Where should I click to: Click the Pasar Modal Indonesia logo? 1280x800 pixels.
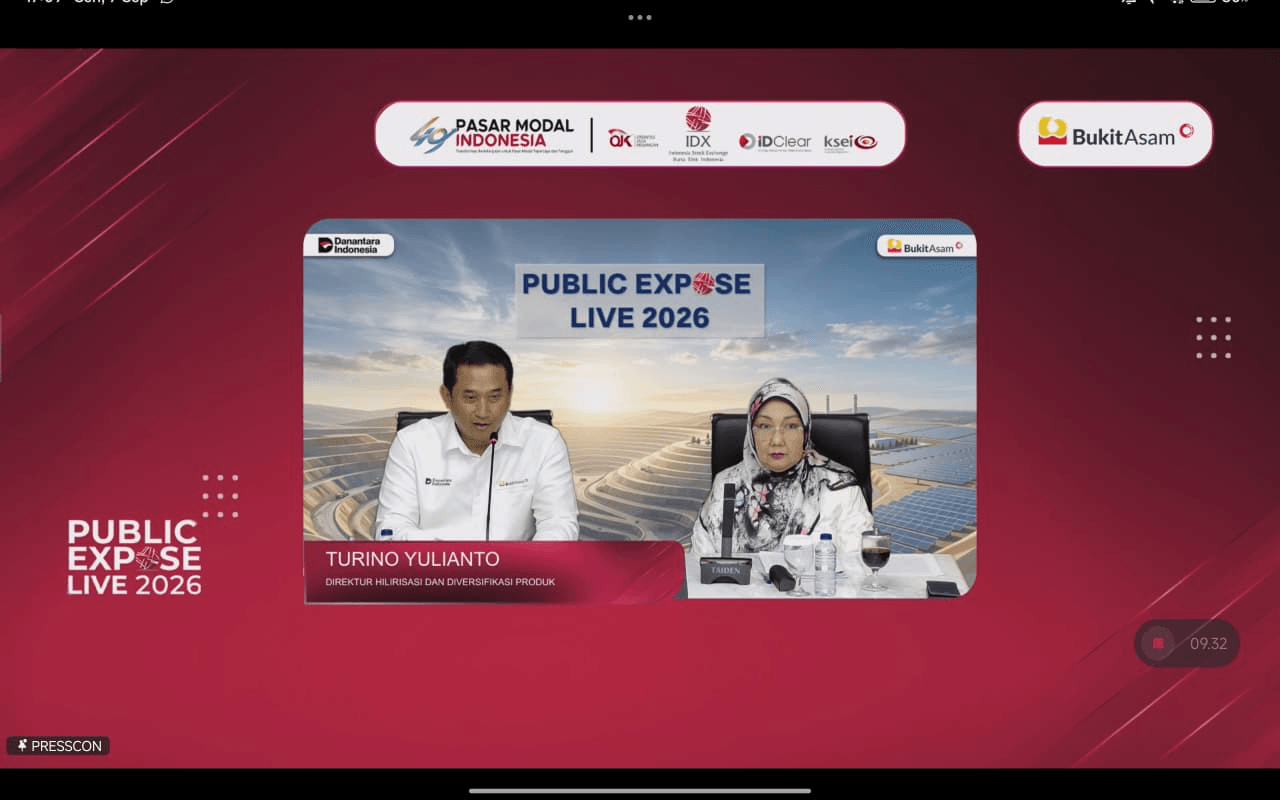tap(492, 134)
